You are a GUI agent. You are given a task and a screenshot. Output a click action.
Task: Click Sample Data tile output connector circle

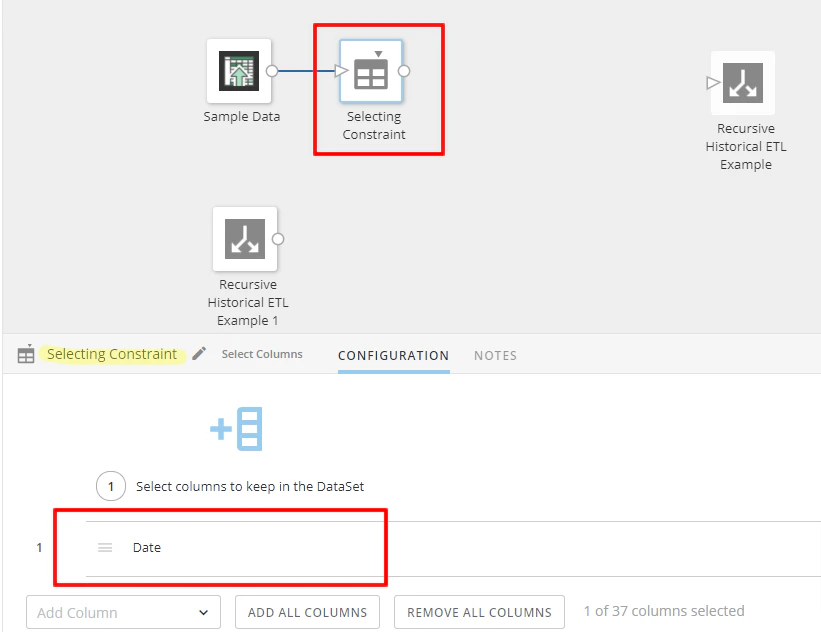point(272,71)
